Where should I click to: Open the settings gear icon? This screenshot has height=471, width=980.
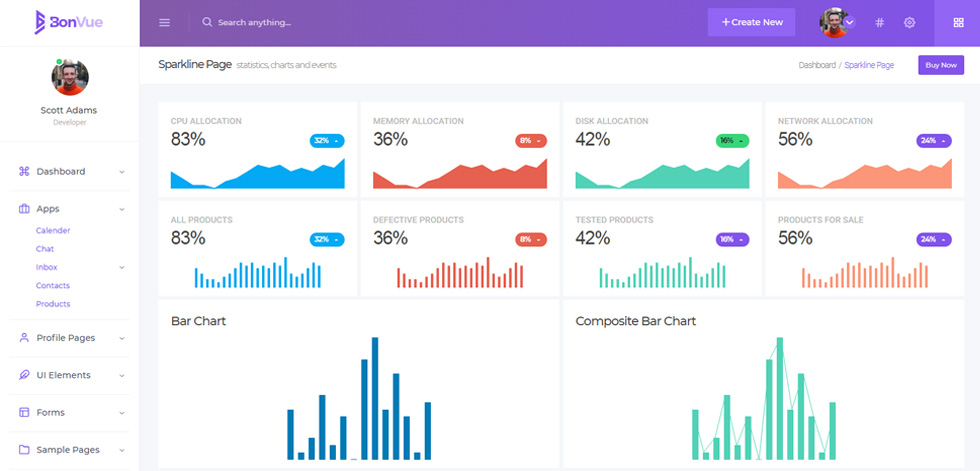point(909,22)
